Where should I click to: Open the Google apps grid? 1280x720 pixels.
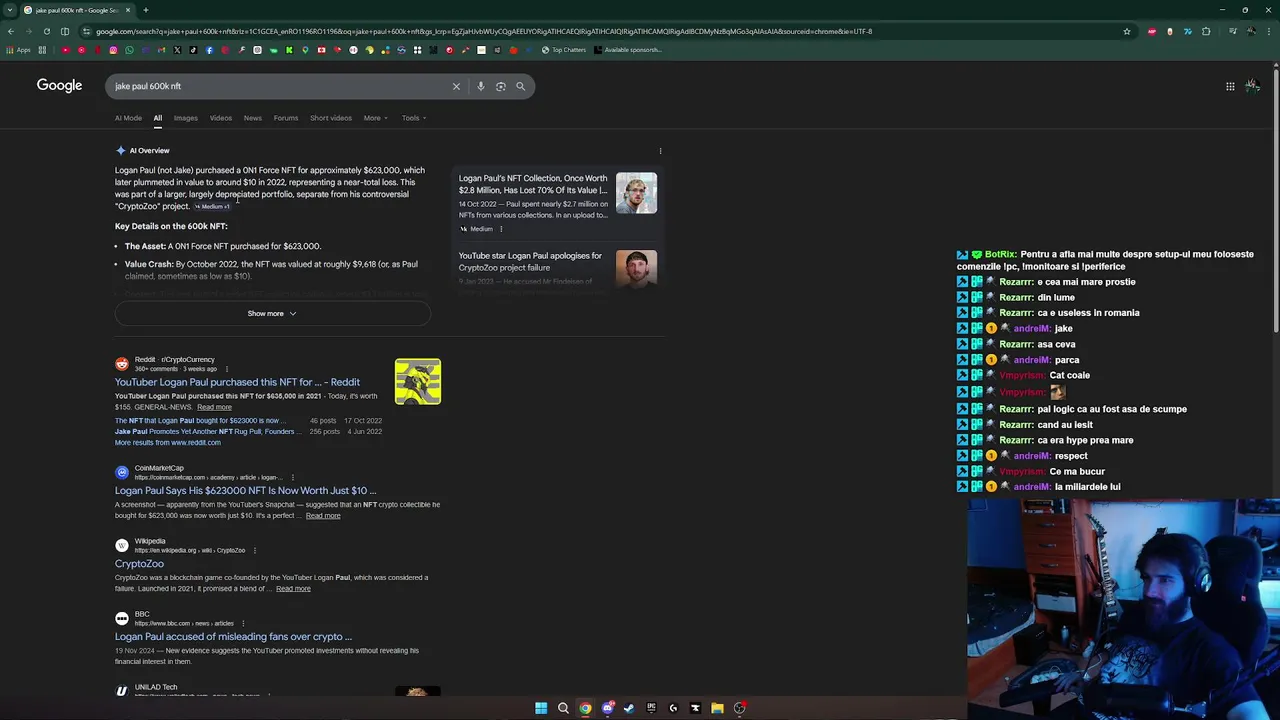coord(1230,86)
